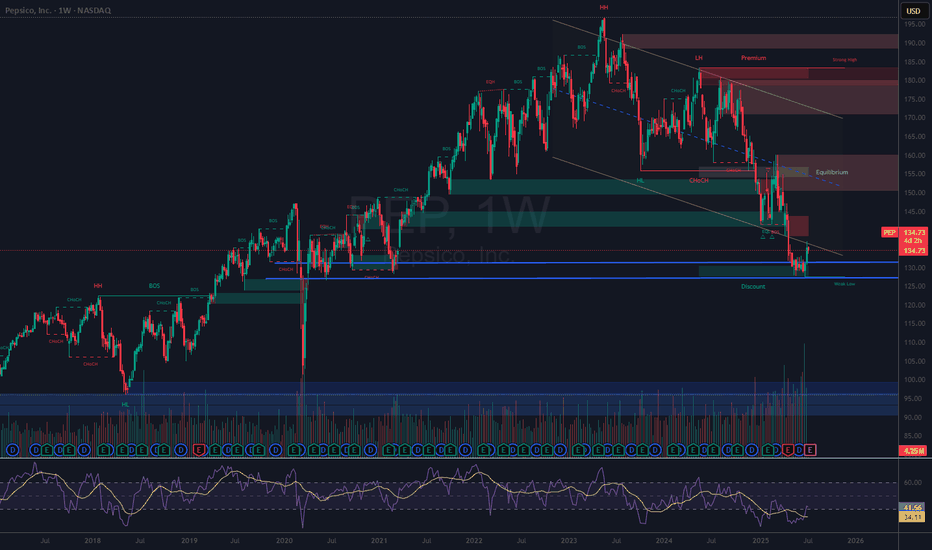Select the EQH label near 2022
932x550 pixels.
490,82
